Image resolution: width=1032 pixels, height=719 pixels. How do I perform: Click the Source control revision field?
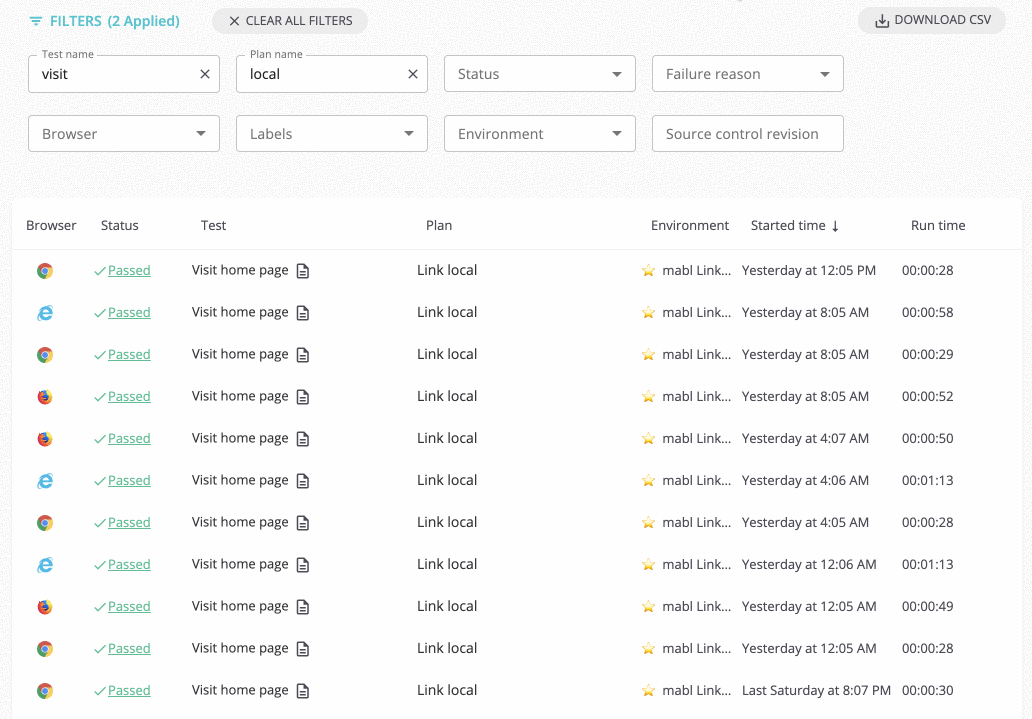point(748,134)
